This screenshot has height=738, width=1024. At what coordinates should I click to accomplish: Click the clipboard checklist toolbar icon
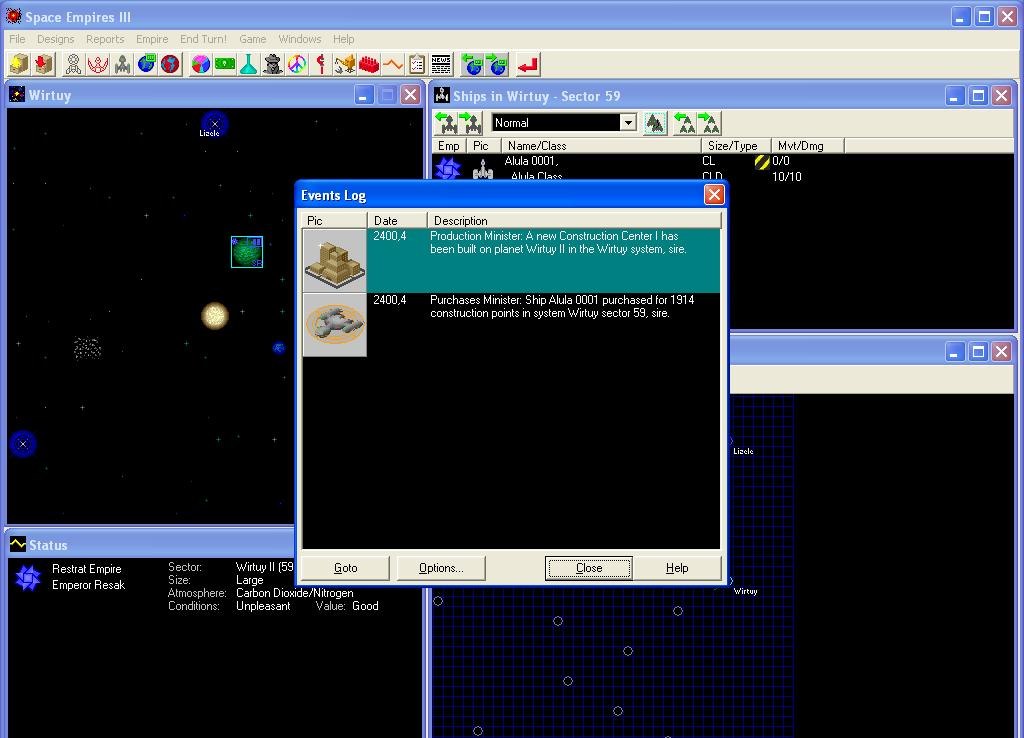coord(417,64)
